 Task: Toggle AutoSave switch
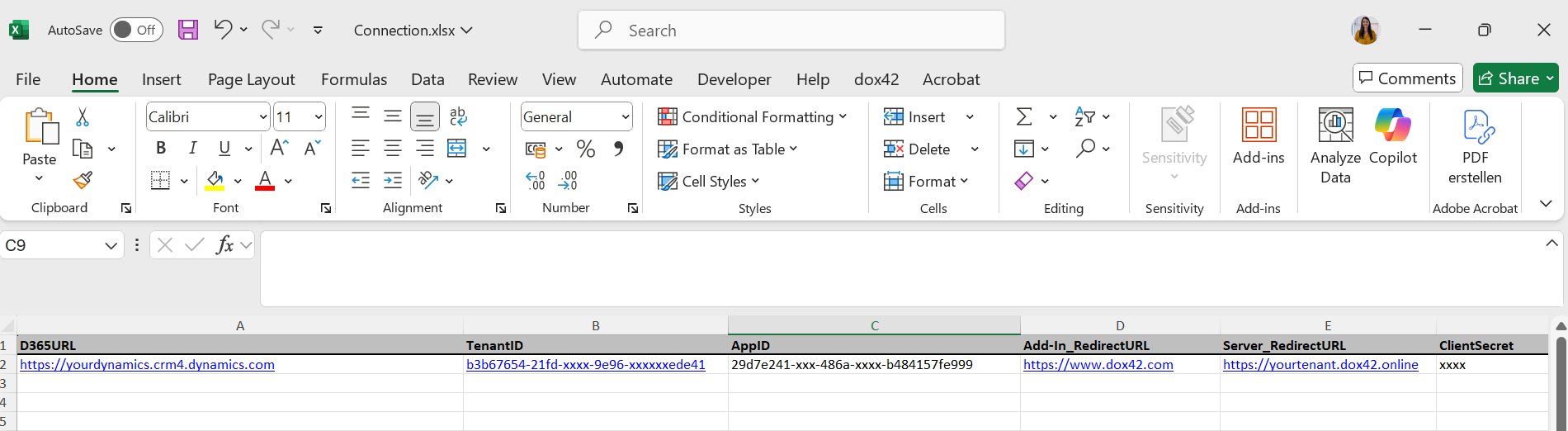click(136, 30)
